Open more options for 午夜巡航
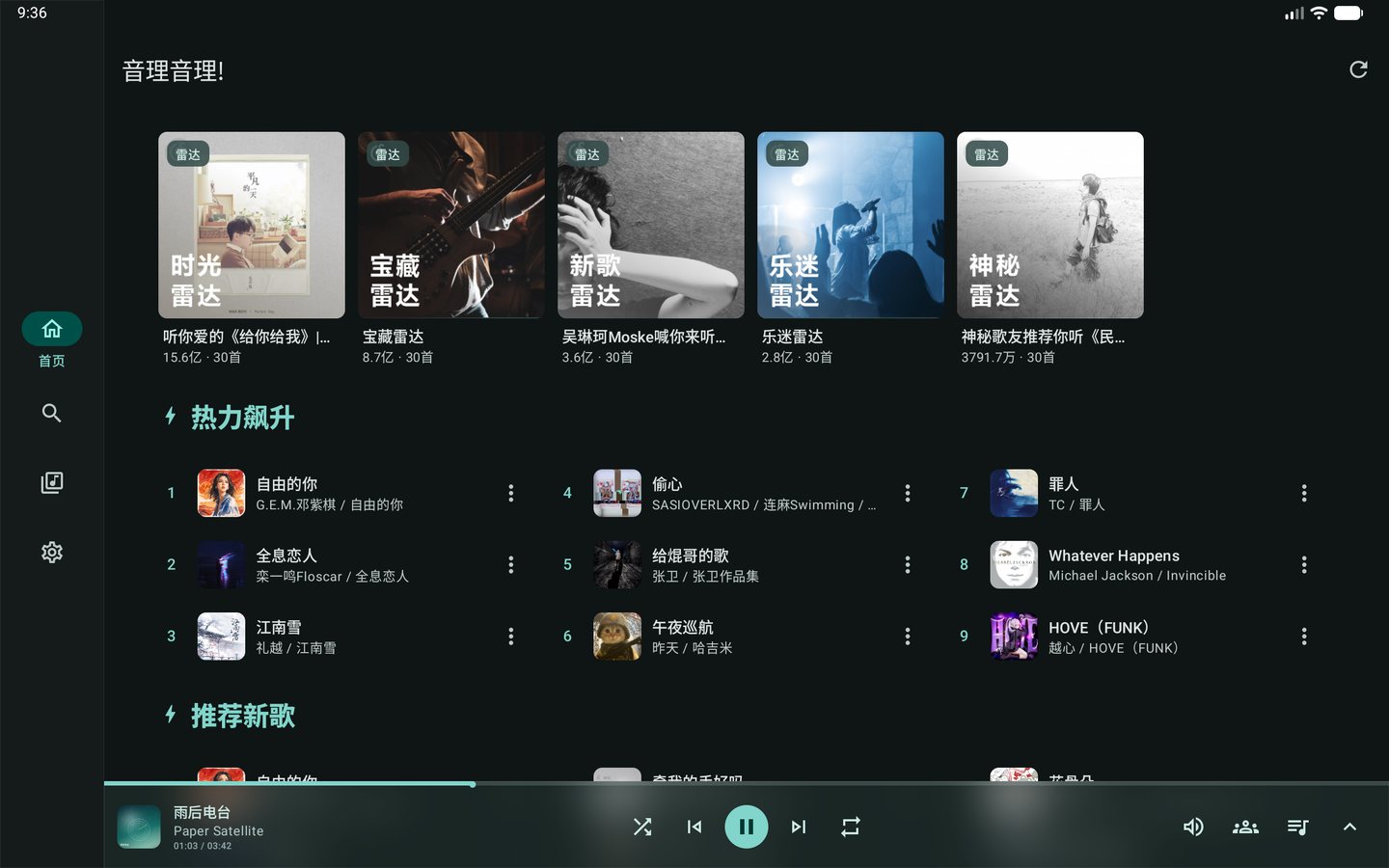The height and width of the screenshot is (868, 1389). coord(908,636)
